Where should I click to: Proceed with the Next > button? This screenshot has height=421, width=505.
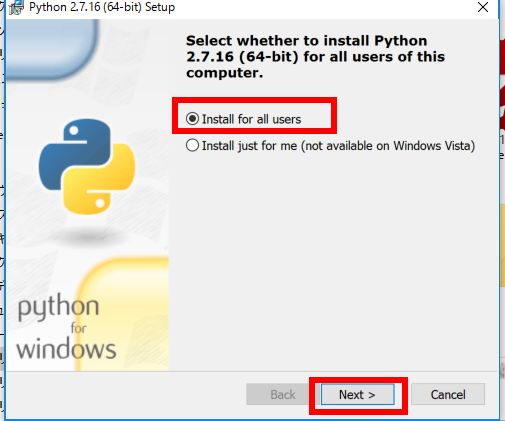tap(357, 395)
